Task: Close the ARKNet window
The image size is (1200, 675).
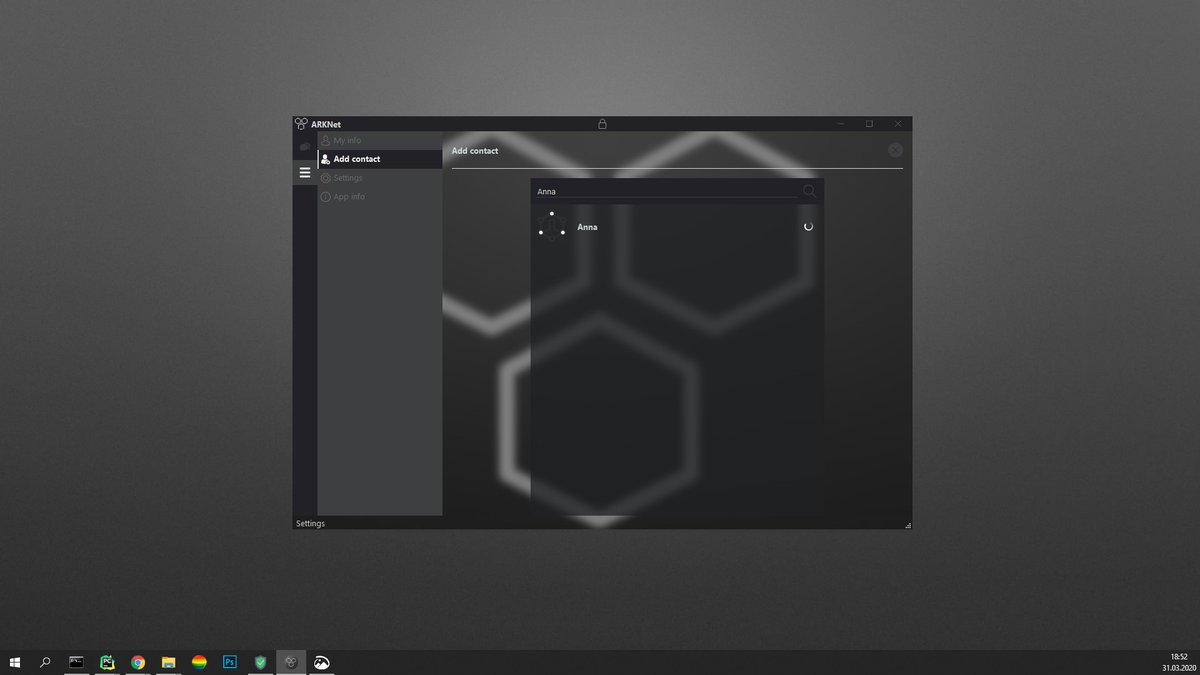Action: click(898, 124)
